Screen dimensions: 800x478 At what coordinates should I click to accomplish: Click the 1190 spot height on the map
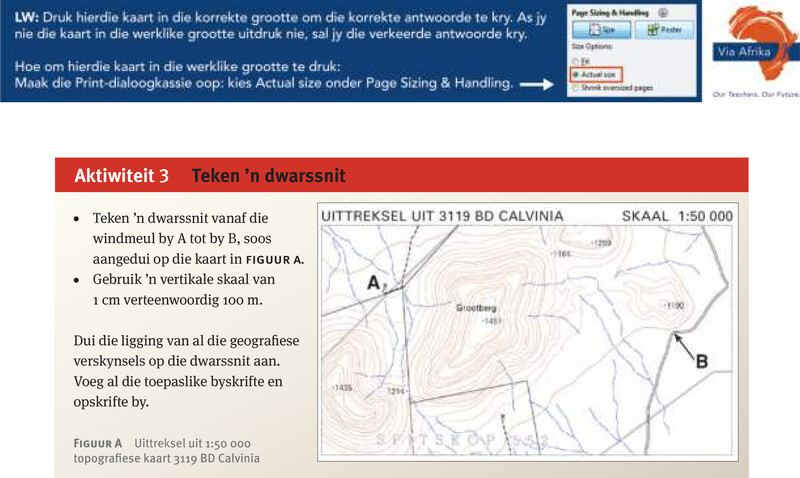click(x=673, y=306)
